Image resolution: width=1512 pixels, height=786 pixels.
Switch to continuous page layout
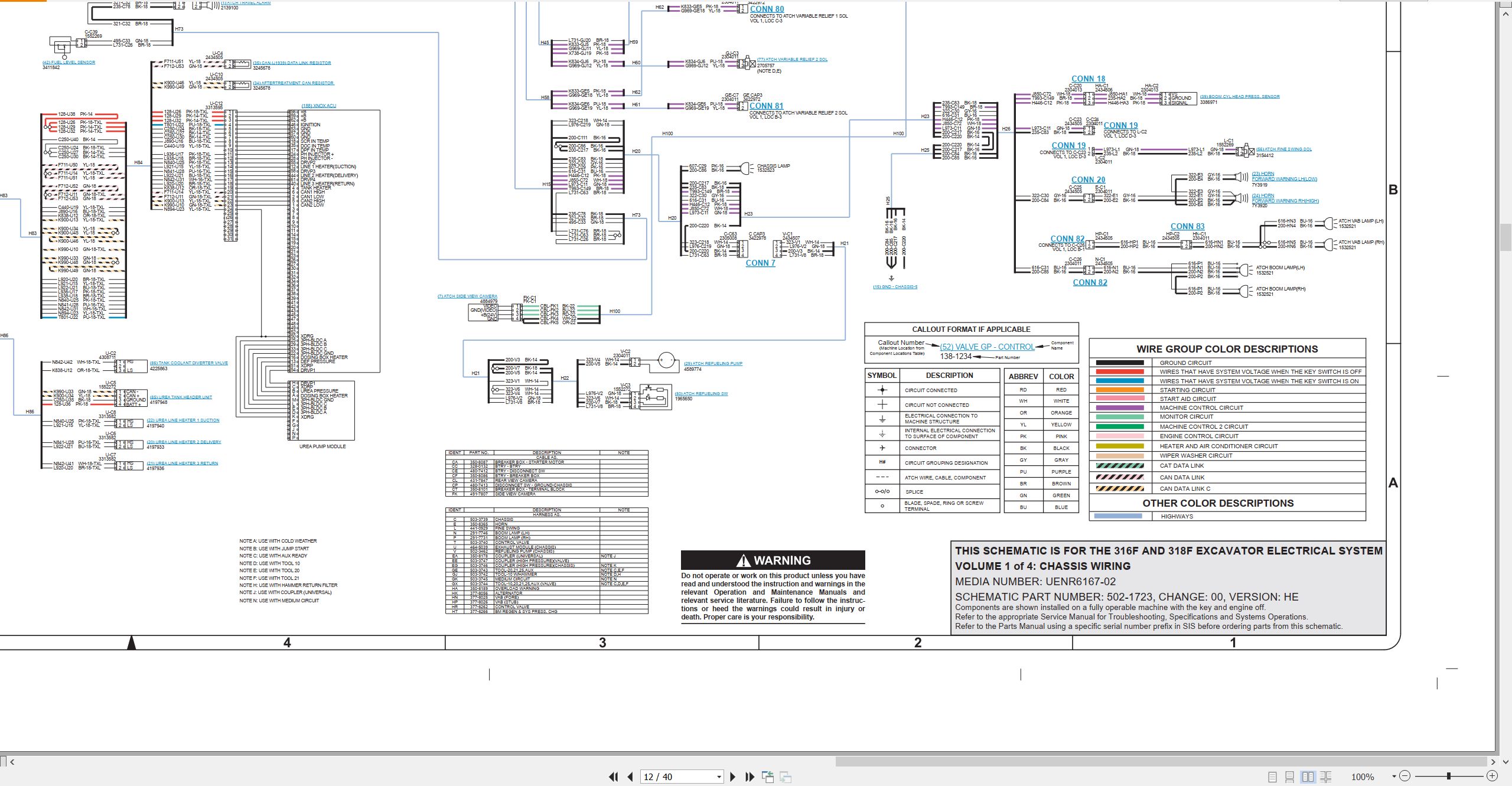coord(1290,777)
